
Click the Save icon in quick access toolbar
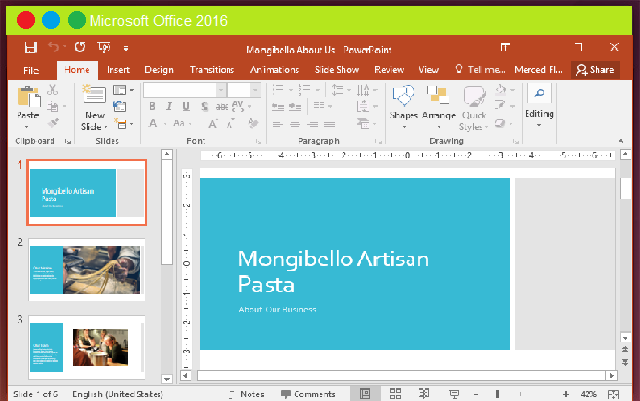31,47
